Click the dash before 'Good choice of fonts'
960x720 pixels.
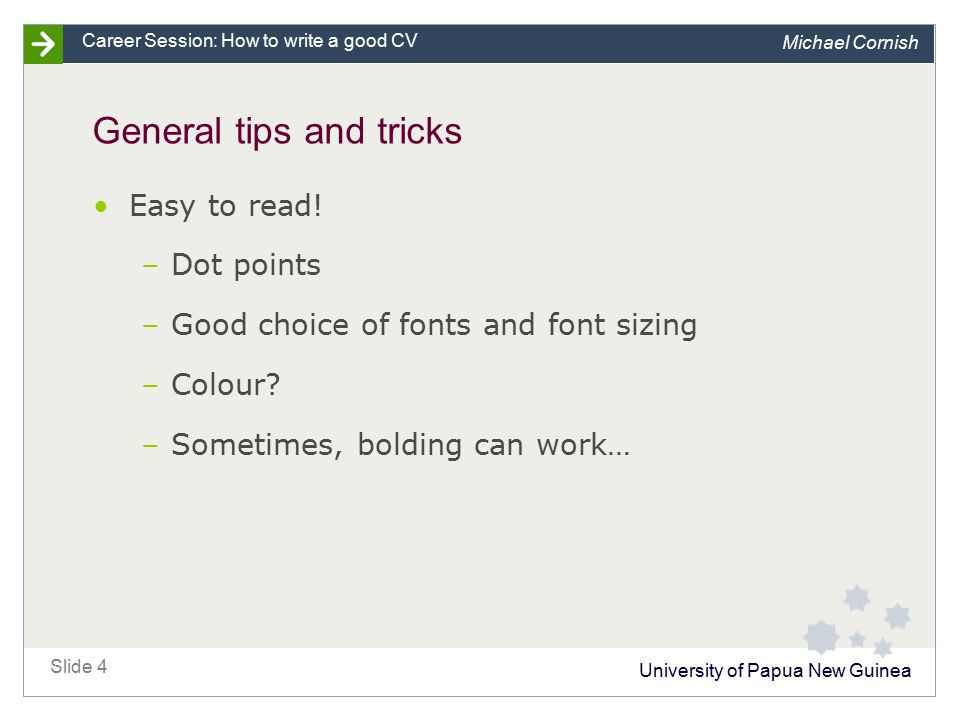pos(150,326)
